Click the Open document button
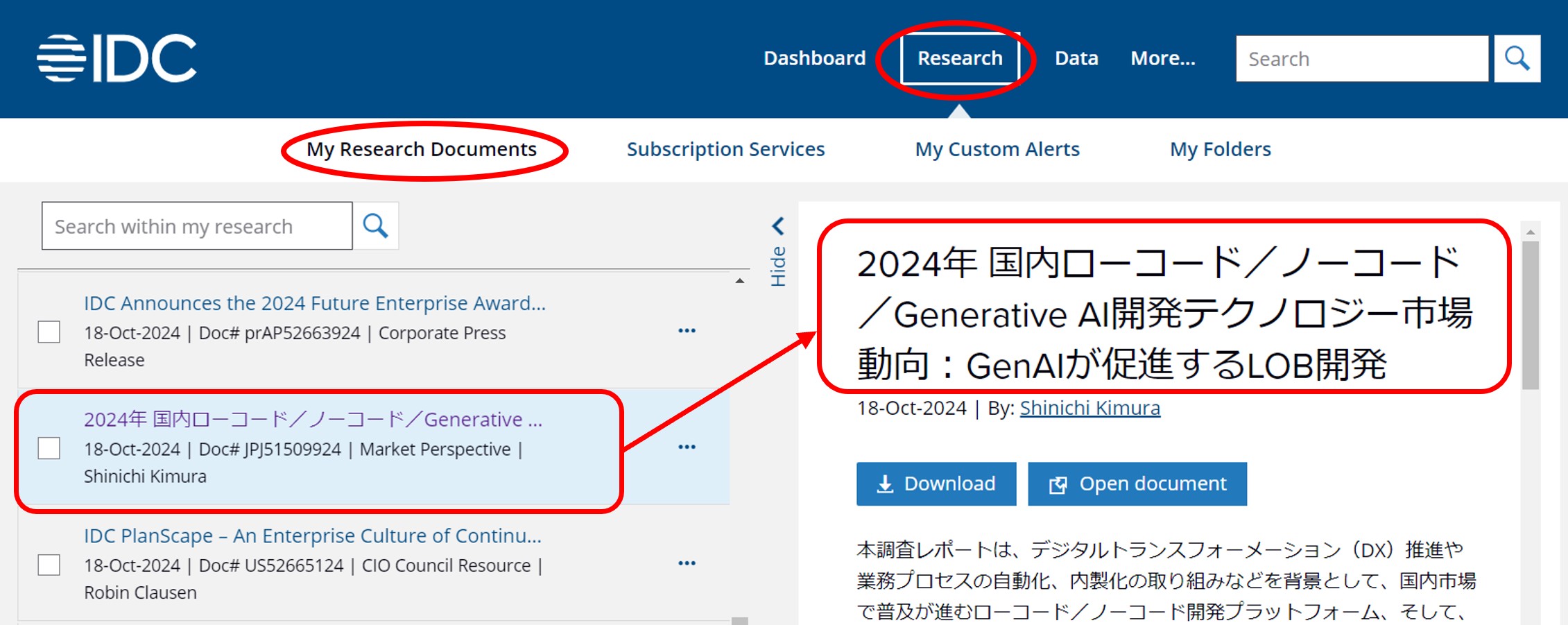Screen dimensions: 1568x625 [1137, 483]
